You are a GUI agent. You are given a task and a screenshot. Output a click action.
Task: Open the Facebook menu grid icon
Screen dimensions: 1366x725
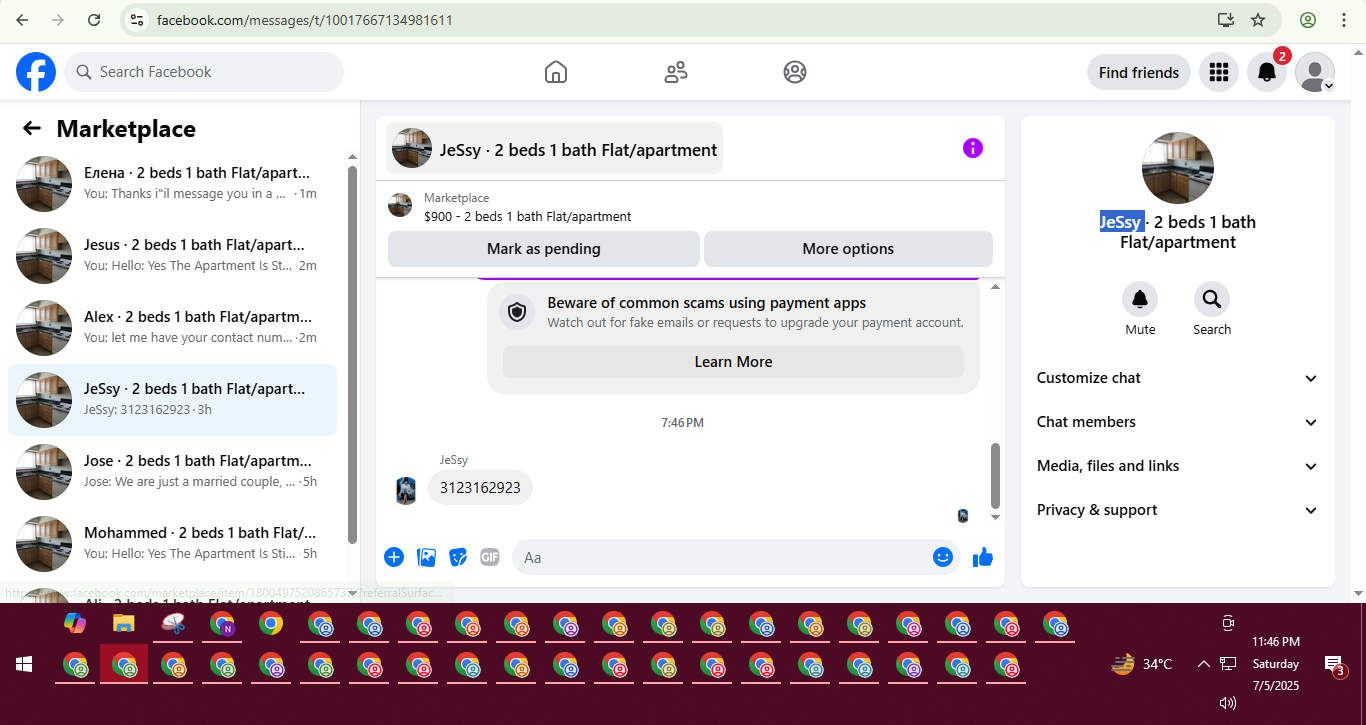(x=1218, y=72)
